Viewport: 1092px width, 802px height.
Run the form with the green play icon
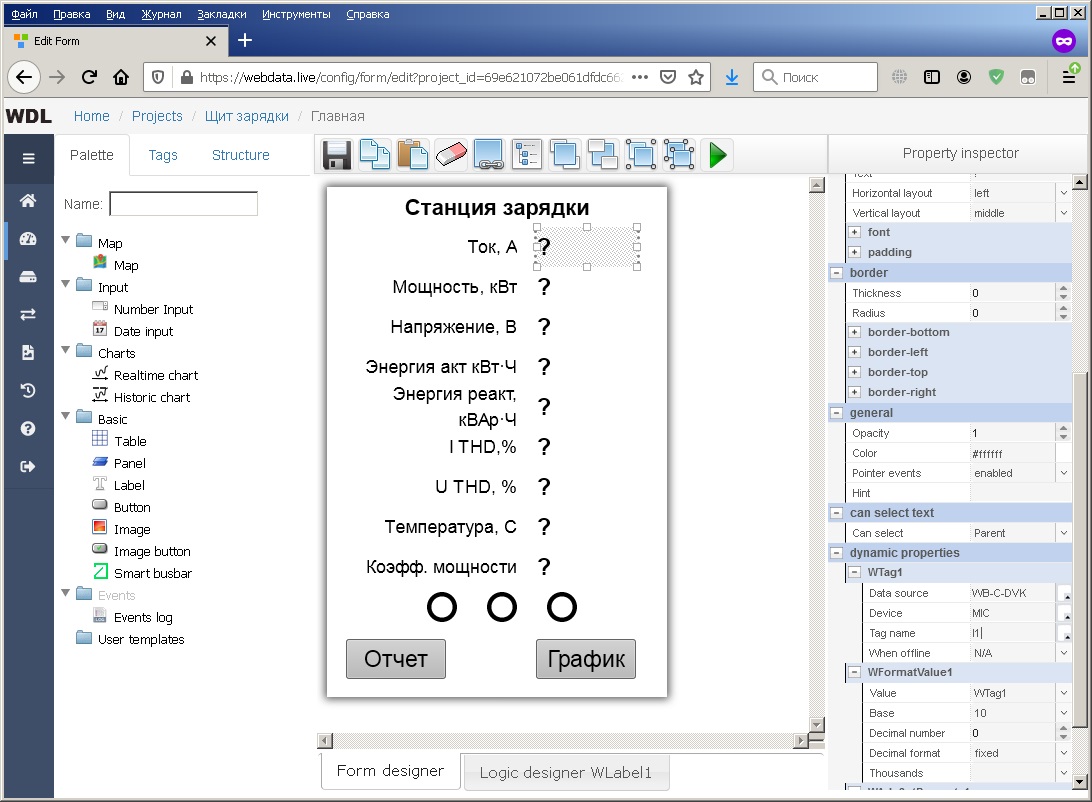pos(717,155)
